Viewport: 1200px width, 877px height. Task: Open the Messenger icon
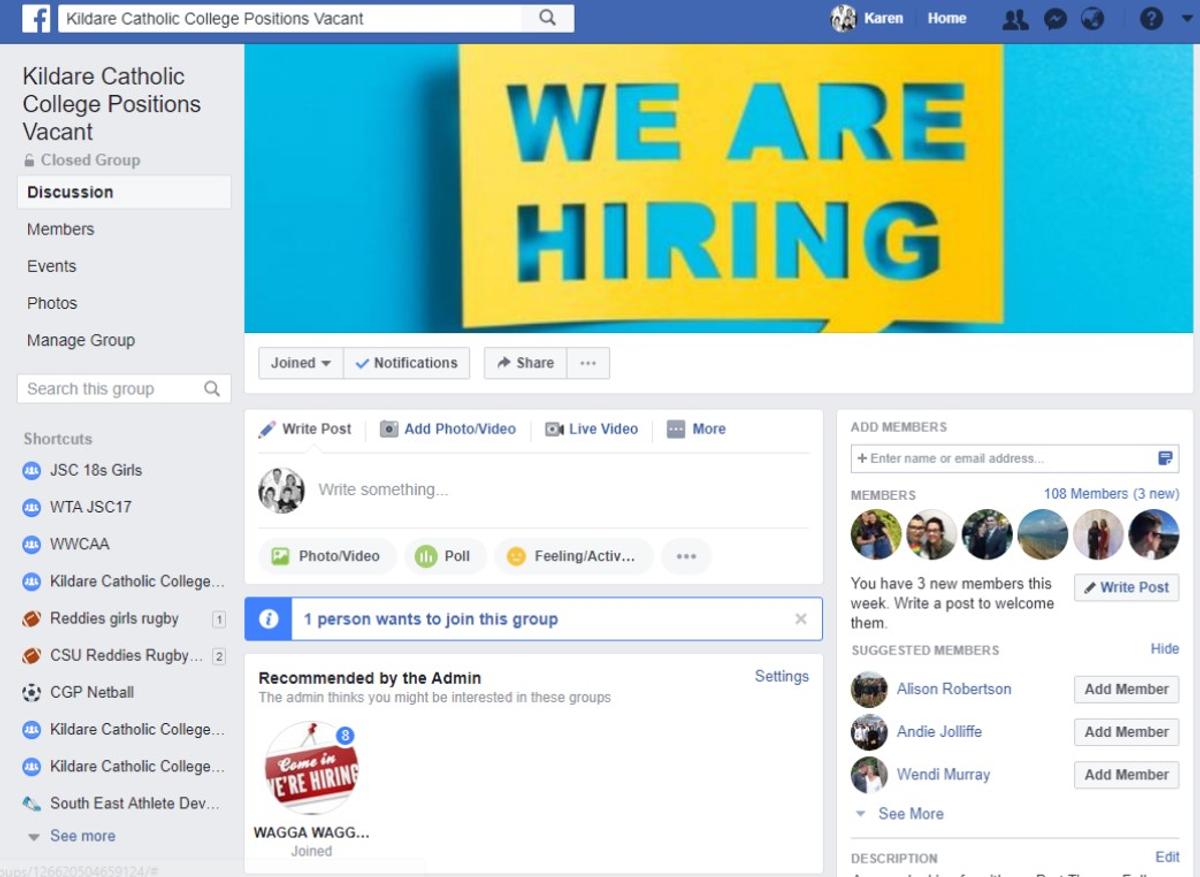(x=1055, y=19)
